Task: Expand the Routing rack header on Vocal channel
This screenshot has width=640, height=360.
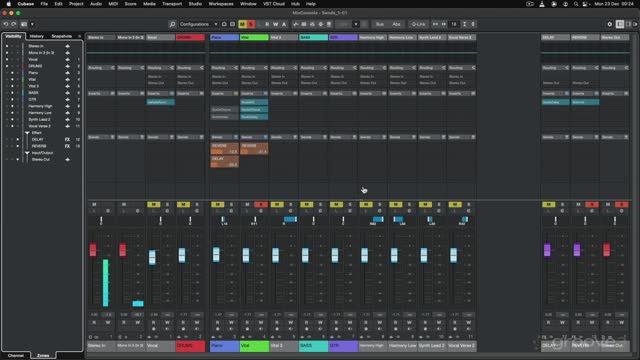Action: [160, 68]
